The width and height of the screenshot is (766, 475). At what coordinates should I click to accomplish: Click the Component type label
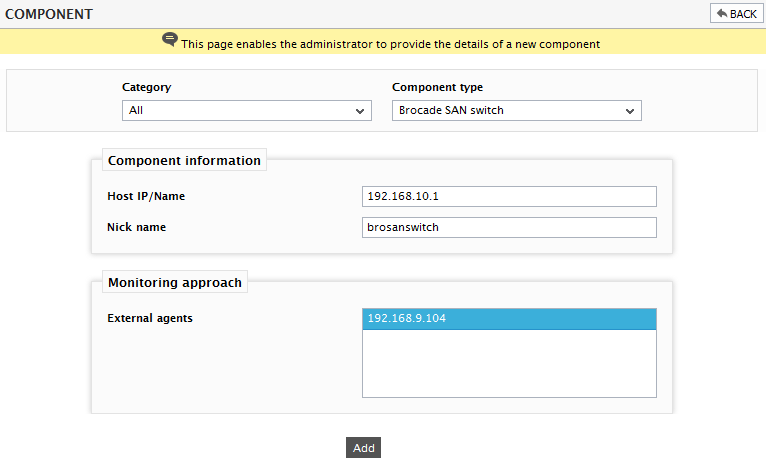click(x=437, y=87)
